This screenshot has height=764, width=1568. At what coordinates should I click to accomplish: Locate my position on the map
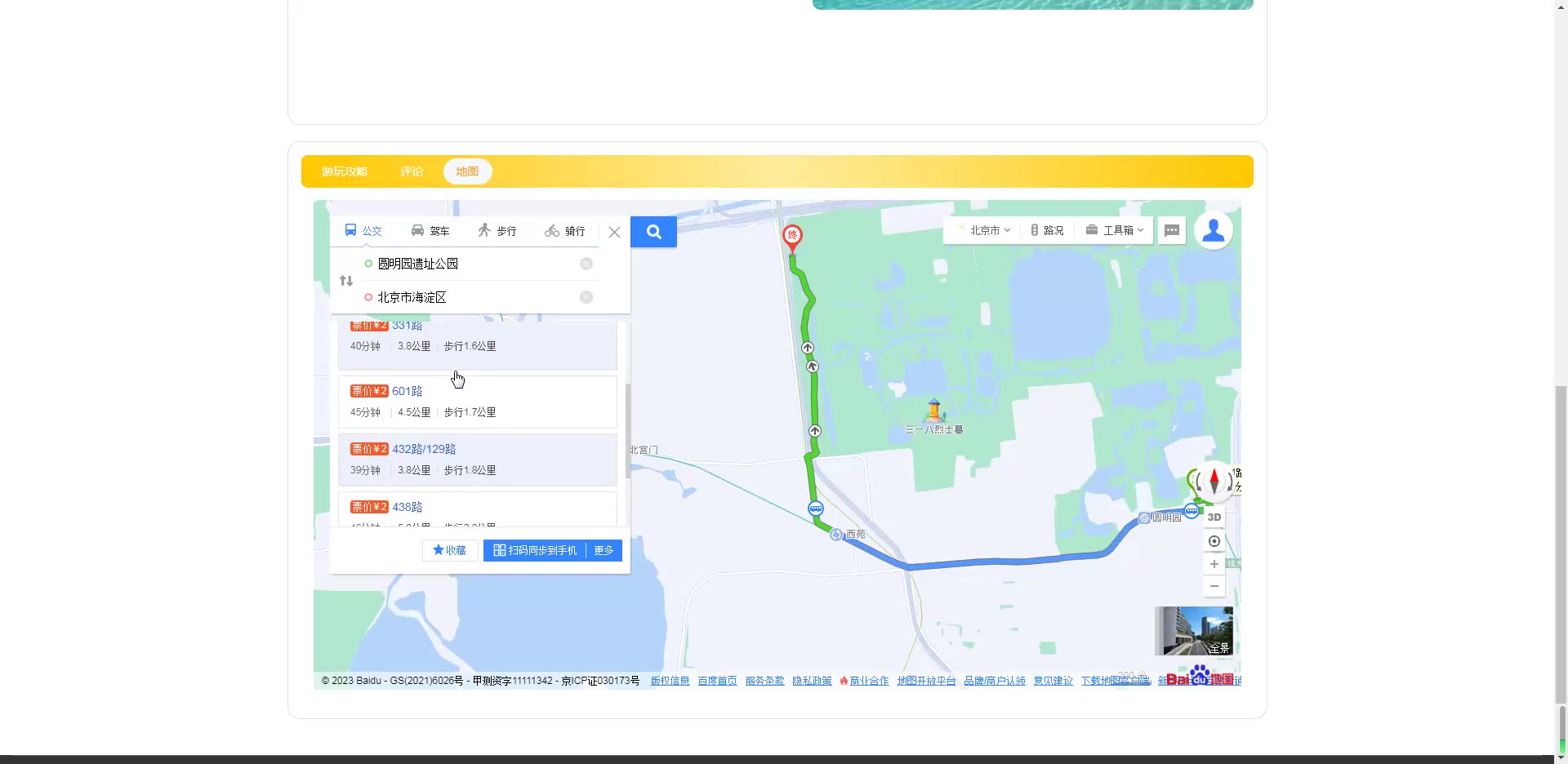[1214, 541]
